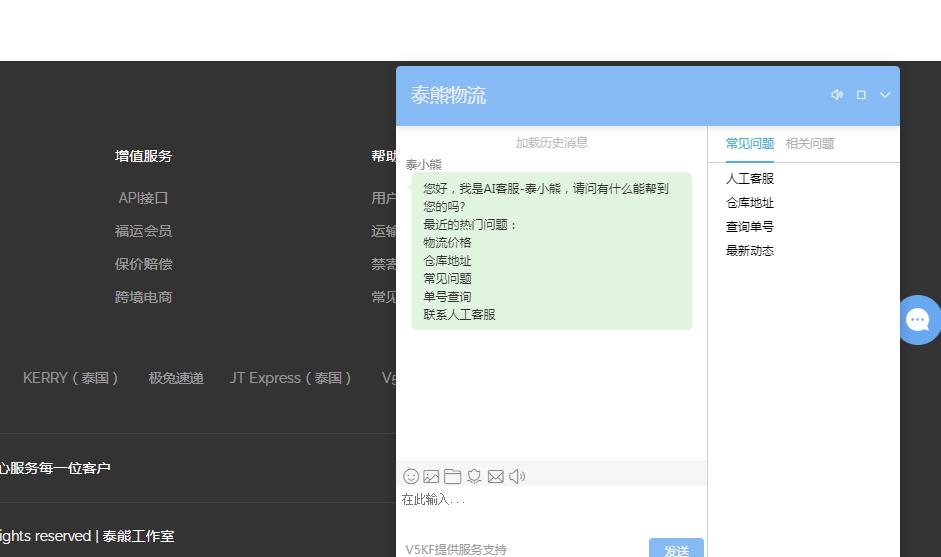Screen dimensions: 941x557
Task: Click the 泰小熊 sender name
Action: [x=423, y=164]
